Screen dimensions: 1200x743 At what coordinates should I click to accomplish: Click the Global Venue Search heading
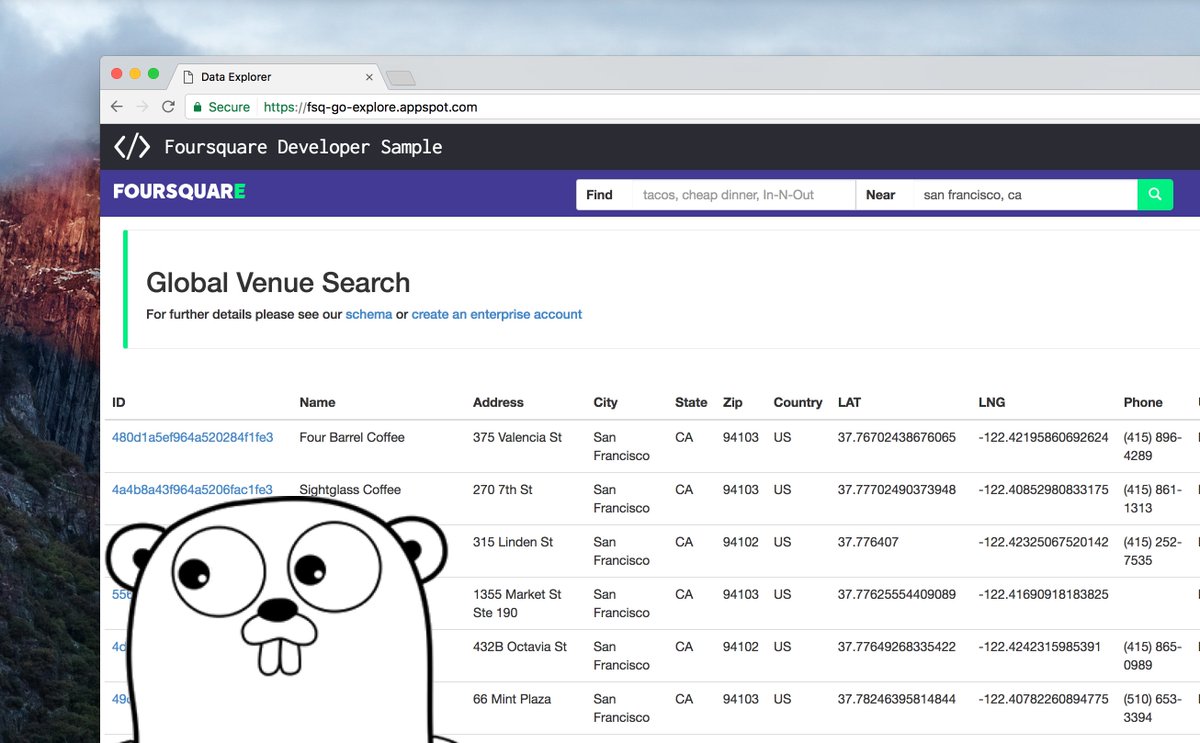pyautogui.click(x=278, y=283)
